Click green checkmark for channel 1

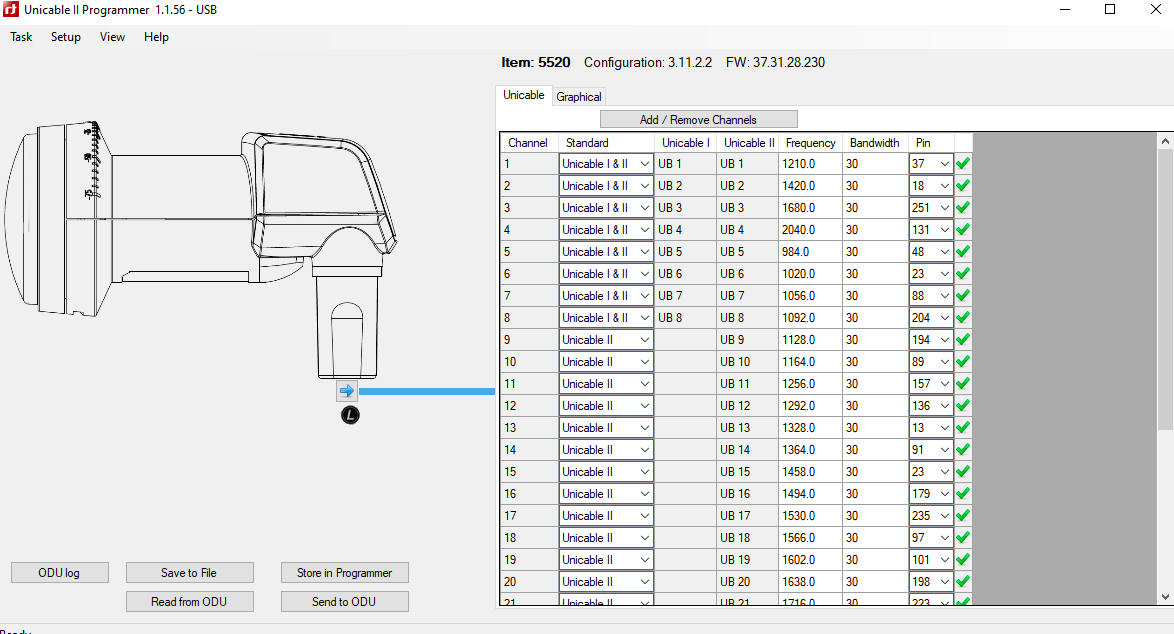click(x=963, y=164)
